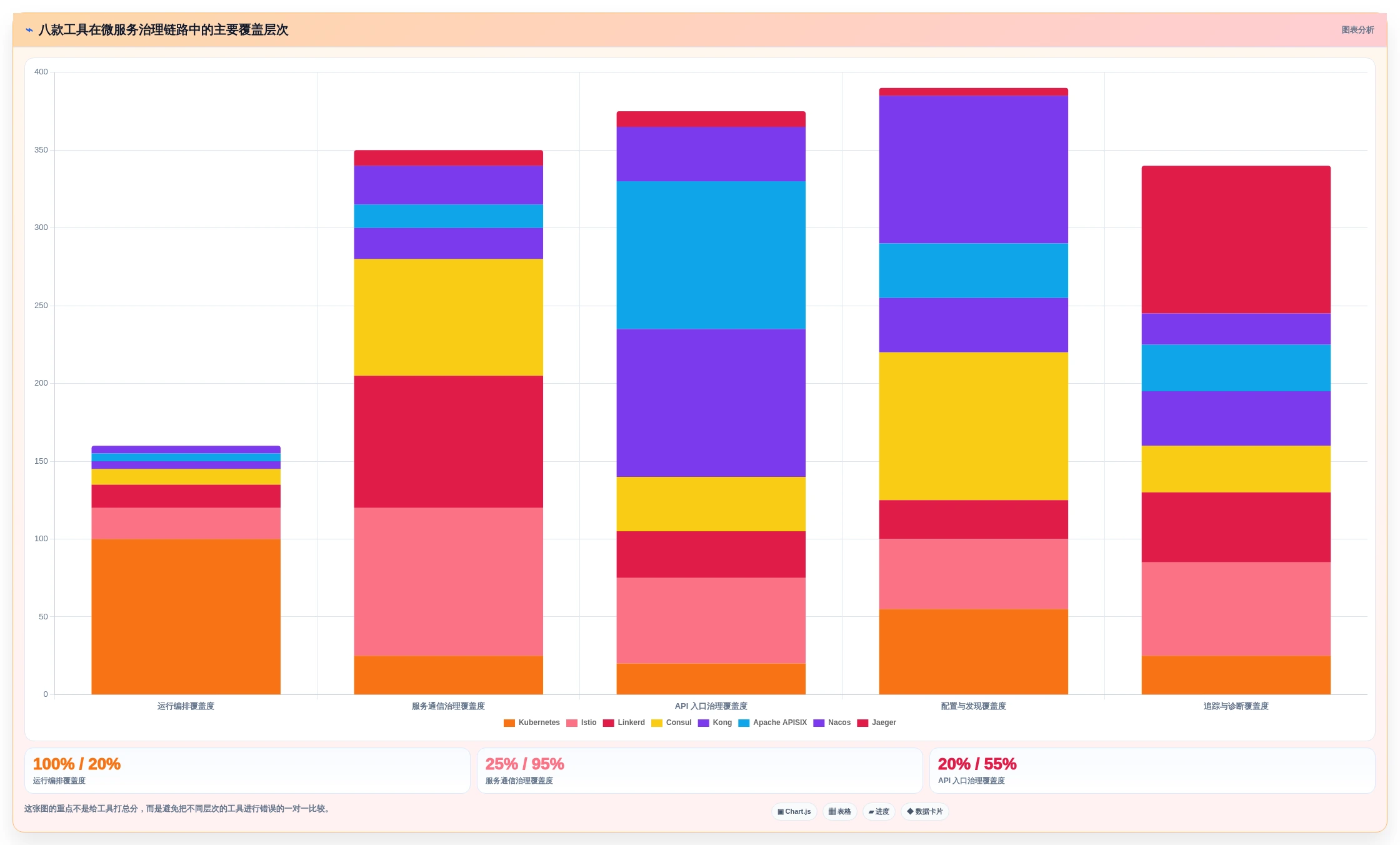Click the chart title 八款工具在微服务治理链路中的主要覆盖层次
The width and height of the screenshot is (1400, 845).
[x=164, y=30]
